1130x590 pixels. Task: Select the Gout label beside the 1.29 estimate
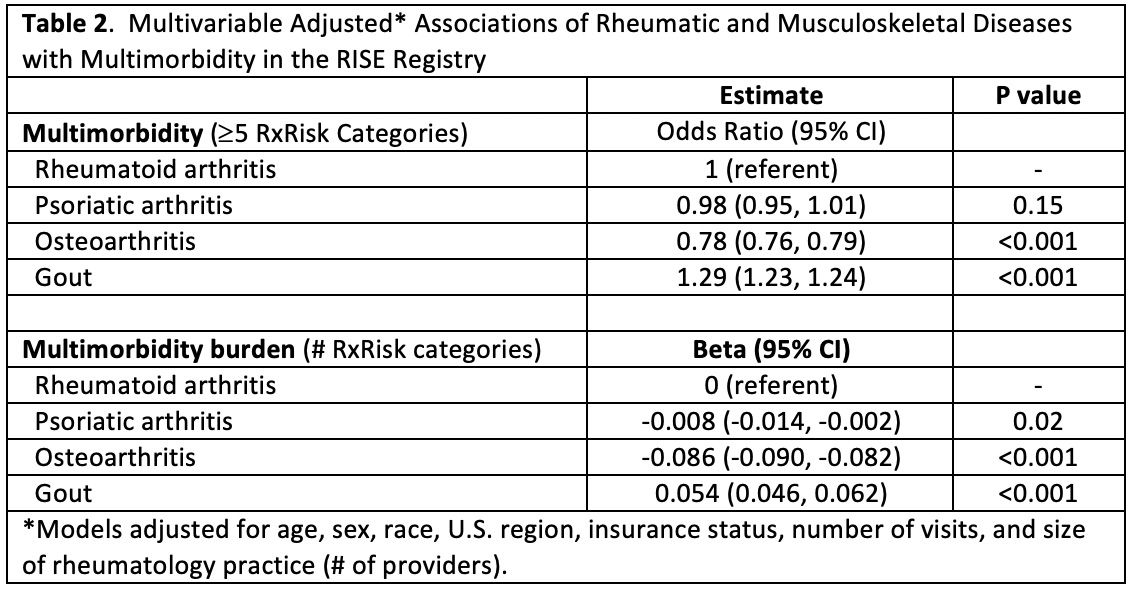[x=63, y=277]
